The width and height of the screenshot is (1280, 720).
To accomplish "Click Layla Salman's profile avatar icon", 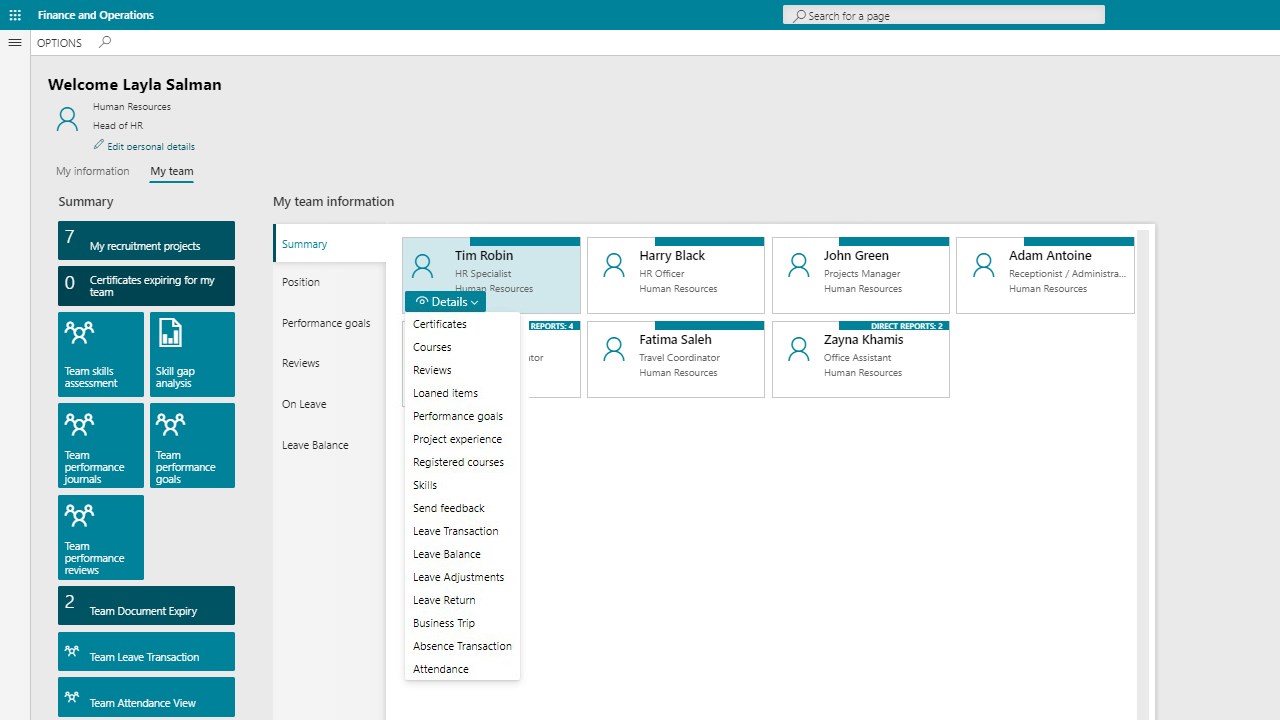I will click(x=67, y=119).
